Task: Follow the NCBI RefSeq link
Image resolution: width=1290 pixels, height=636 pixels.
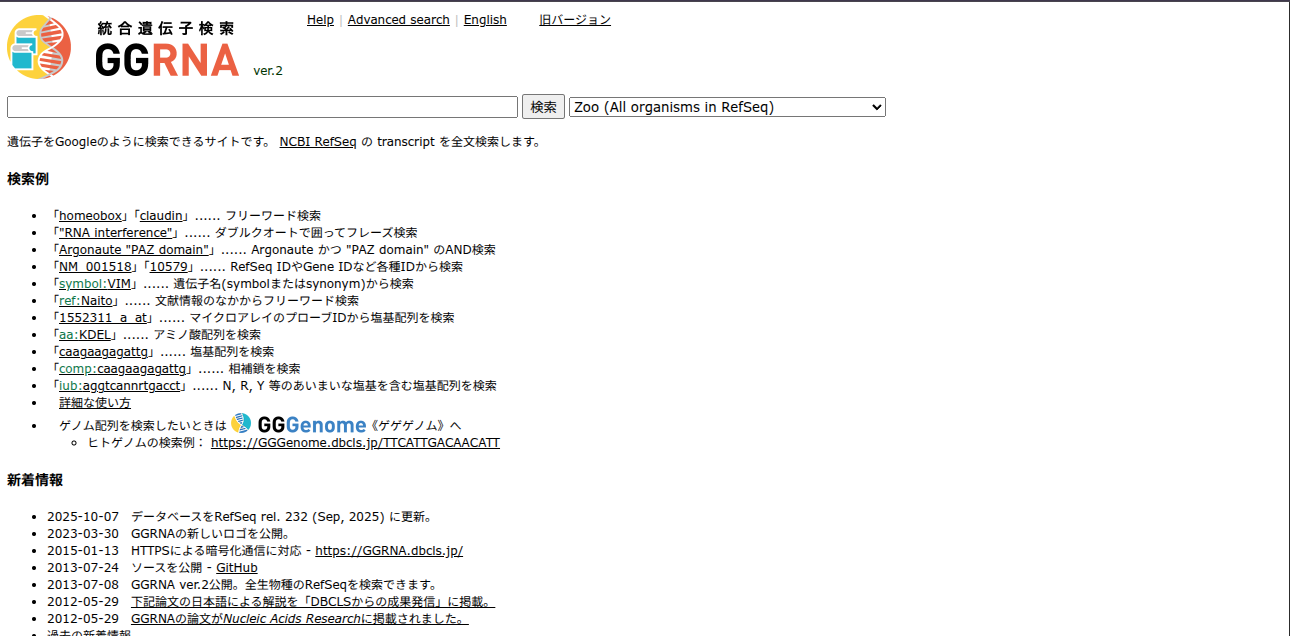Action: coord(317,142)
